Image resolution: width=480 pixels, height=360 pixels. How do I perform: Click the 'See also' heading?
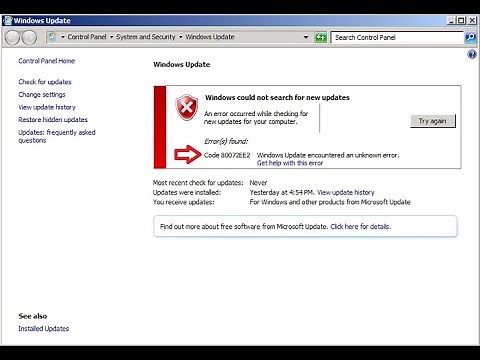pyautogui.click(x=33, y=316)
